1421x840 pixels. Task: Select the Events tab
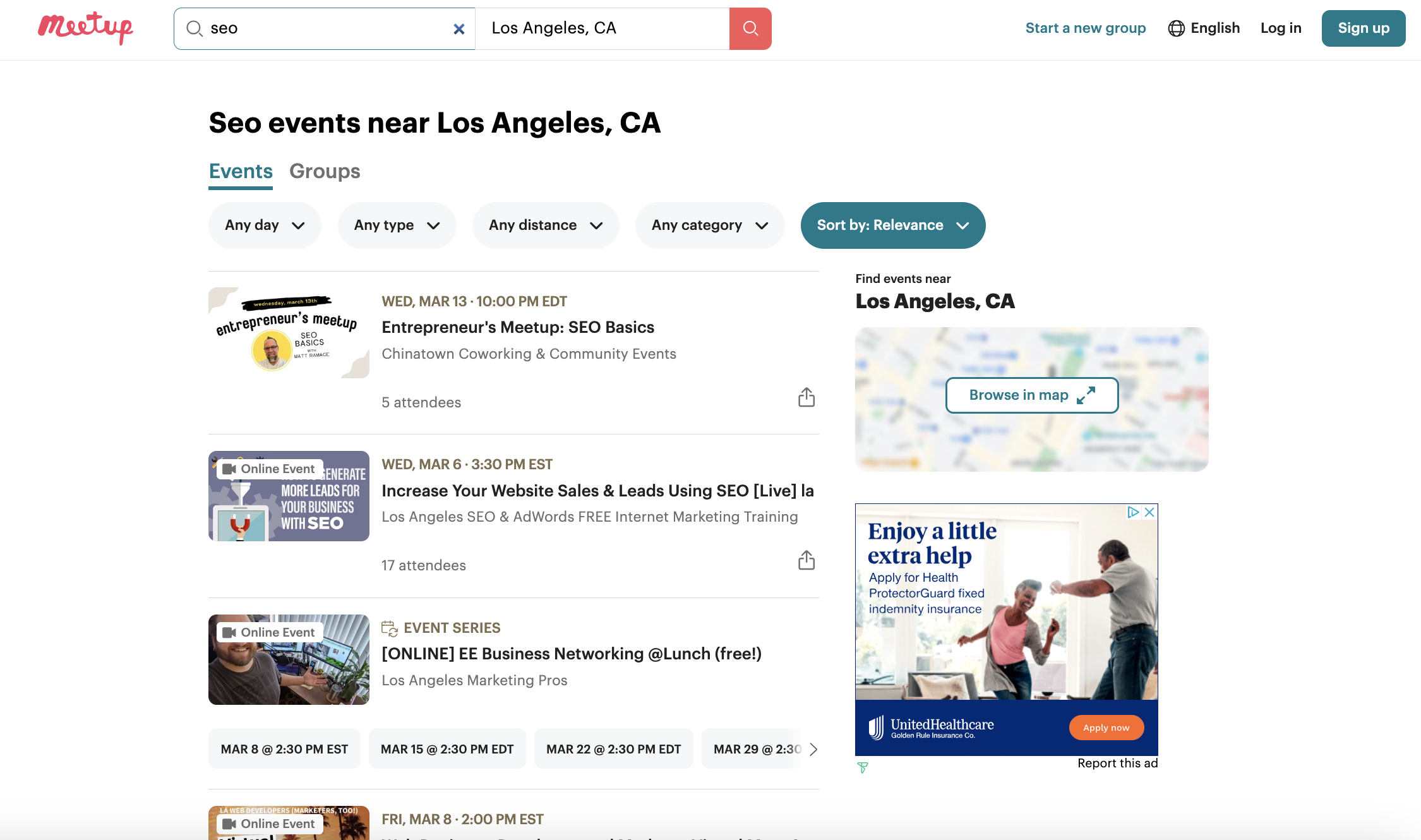point(240,171)
